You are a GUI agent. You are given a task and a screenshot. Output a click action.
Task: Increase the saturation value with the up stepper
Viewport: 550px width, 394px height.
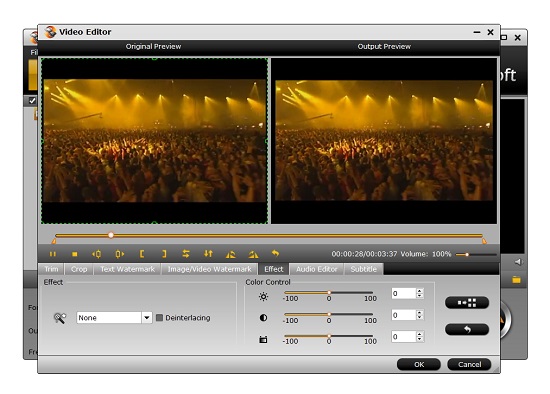[420, 334]
